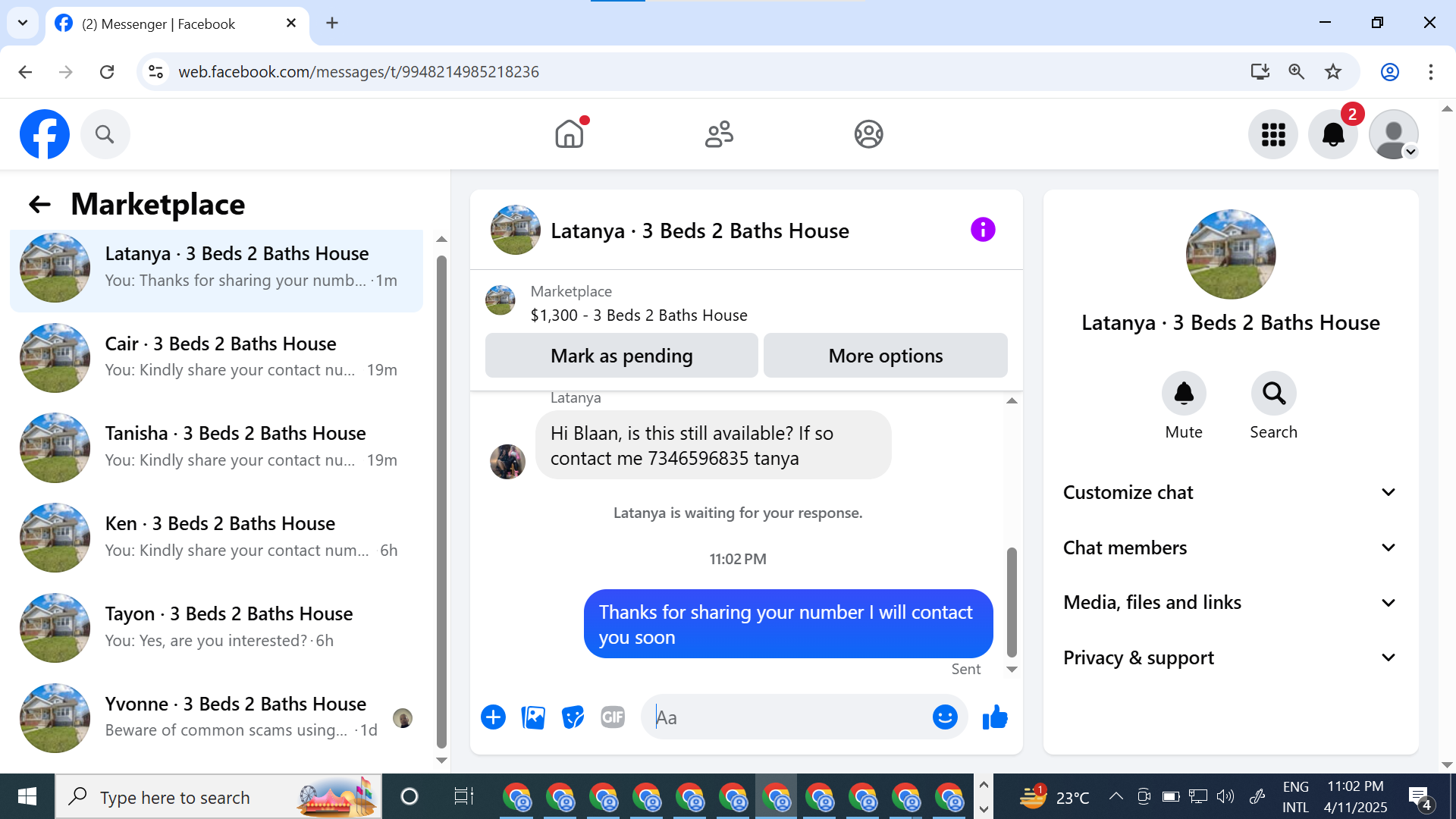Open the $1,300 listing link
The image size is (1456, 819).
[639, 315]
